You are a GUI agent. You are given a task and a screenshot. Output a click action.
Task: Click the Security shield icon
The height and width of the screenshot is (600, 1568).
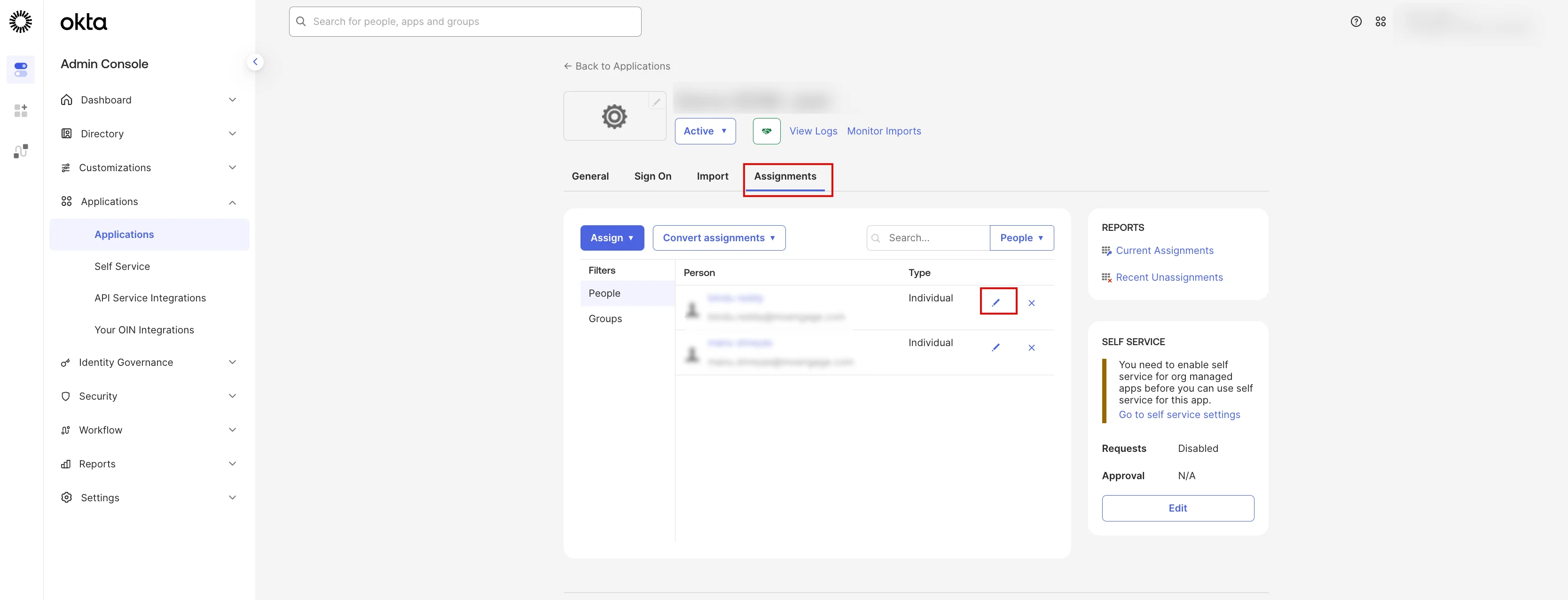point(66,396)
